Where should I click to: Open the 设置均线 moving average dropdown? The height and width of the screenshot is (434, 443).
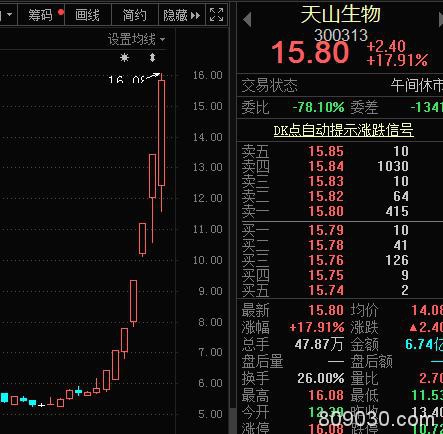tap(136, 39)
